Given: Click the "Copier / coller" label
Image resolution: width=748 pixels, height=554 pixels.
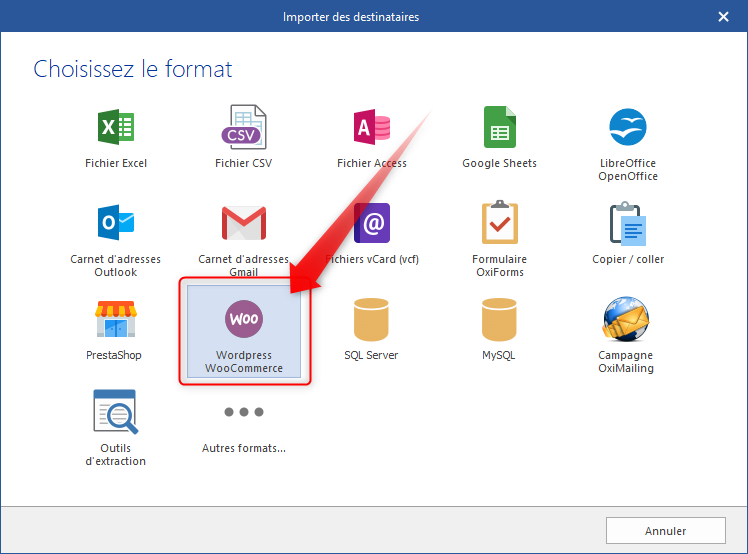Looking at the screenshot, I should tap(628, 259).
